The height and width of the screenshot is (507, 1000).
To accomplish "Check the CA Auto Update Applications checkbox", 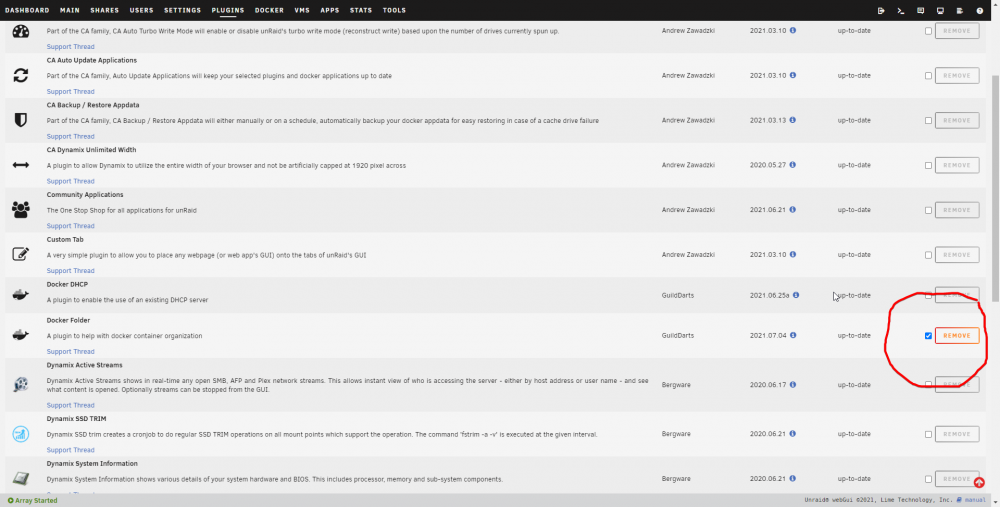I will (928, 75).
